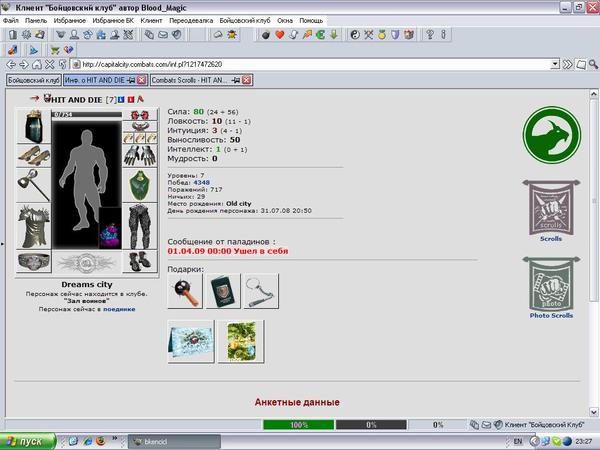Viewport: 600px width, 450px height.
Task: Click the gear settings icon in top toolbar
Action: click(x=26, y=35)
